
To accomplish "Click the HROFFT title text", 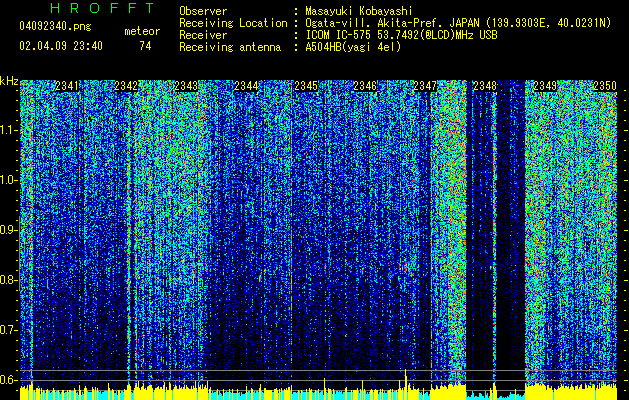I will pos(102,8).
